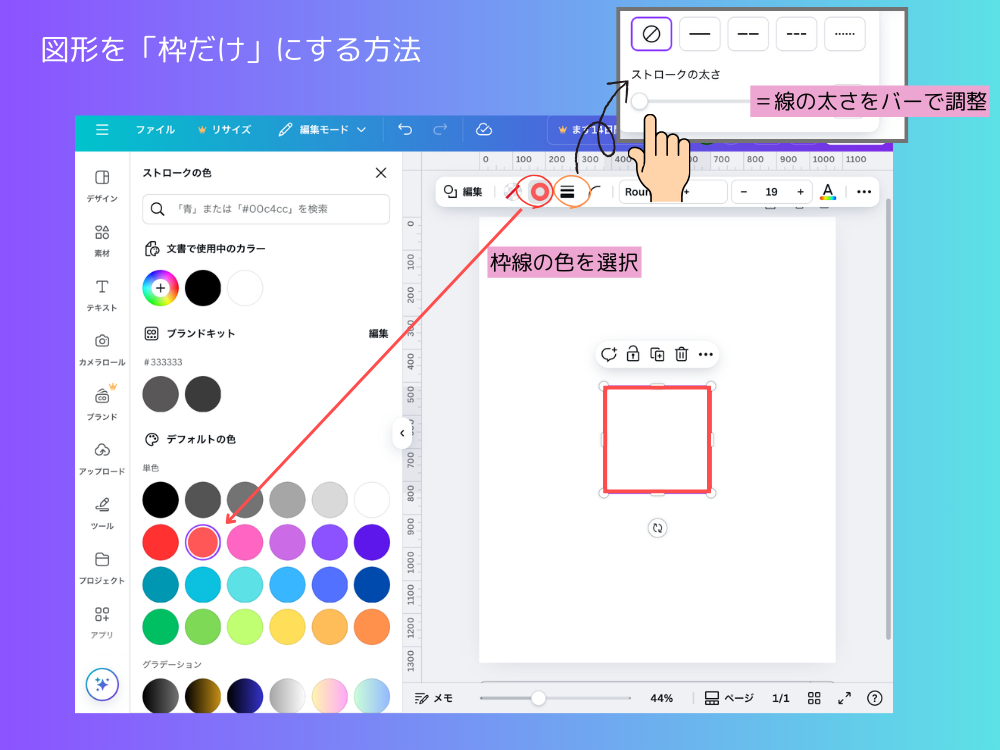1000x750 pixels.
Task: Click the ブランドキット 編集 link
Action: click(x=378, y=333)
